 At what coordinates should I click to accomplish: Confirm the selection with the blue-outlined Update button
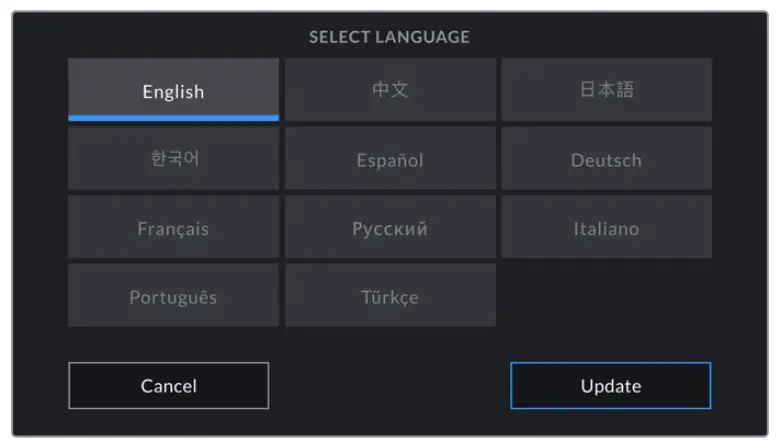[x=610, y=386]
